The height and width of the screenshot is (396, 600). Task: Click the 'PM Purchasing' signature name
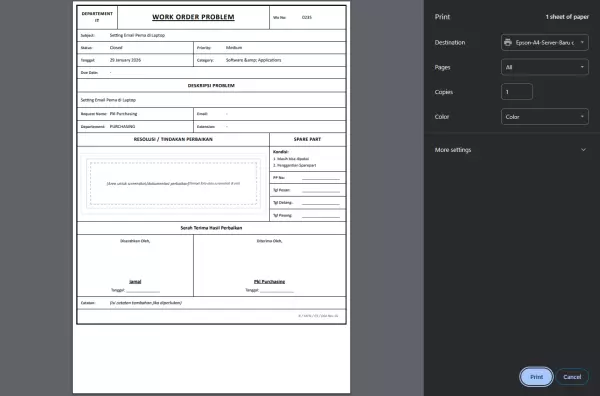pyautogui.click(x=269, y=282)
